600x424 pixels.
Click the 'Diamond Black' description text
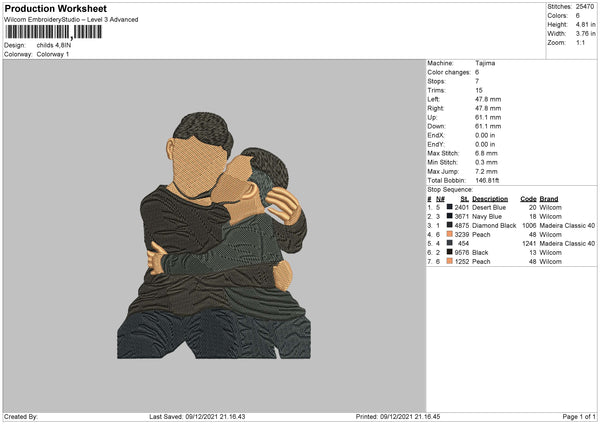tap(494, 225)
